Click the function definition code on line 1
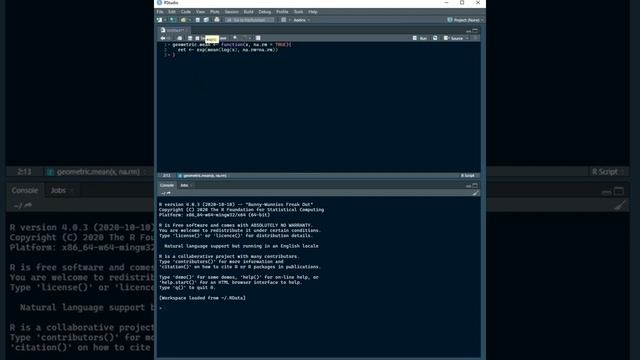Image resolution: width=640 pixels, height=360 pixels. tap(232, 44)
